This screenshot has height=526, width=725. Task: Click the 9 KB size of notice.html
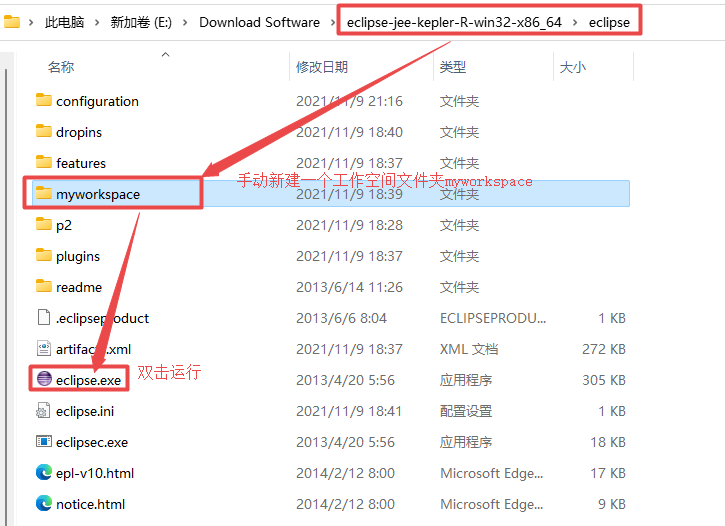coord(612,504)
